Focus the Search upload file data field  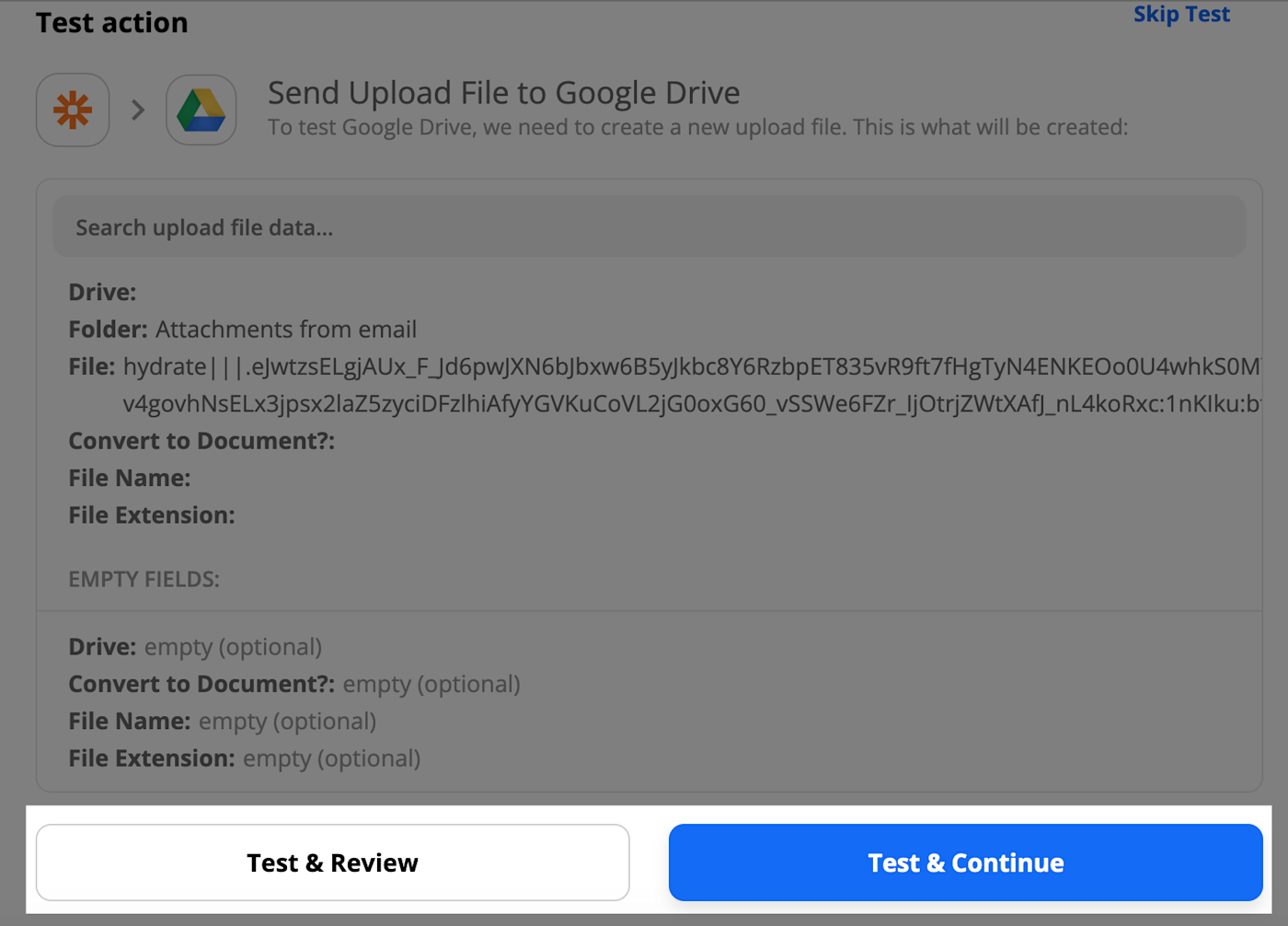(x=650, y=226)
